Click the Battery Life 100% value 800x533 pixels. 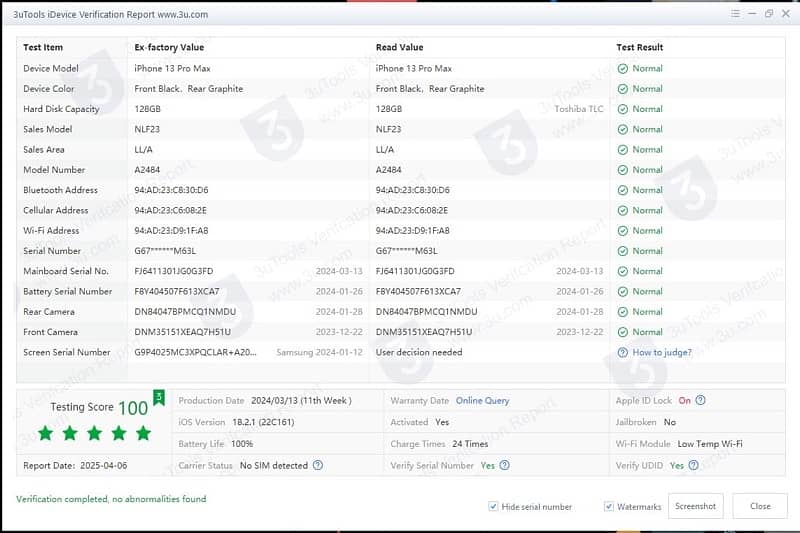242,444
